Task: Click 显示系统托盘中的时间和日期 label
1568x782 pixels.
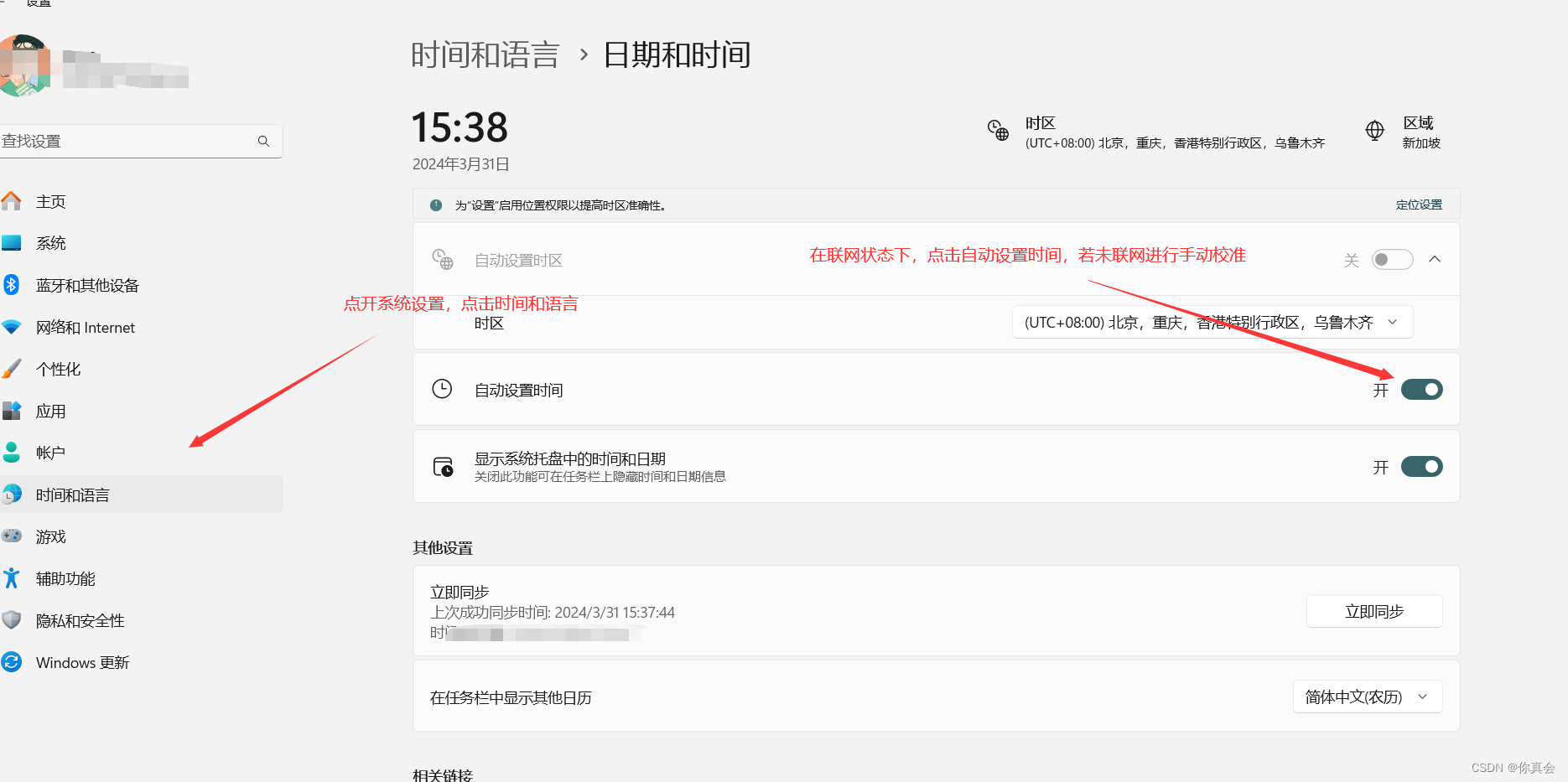Action: point(570,459)
